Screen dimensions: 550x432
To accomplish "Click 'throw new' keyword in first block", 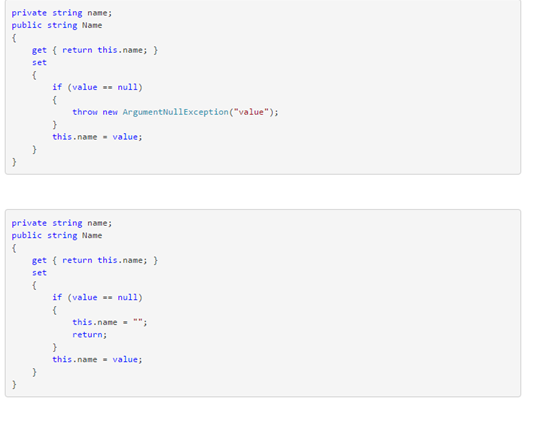I will (x=95, y=112).
